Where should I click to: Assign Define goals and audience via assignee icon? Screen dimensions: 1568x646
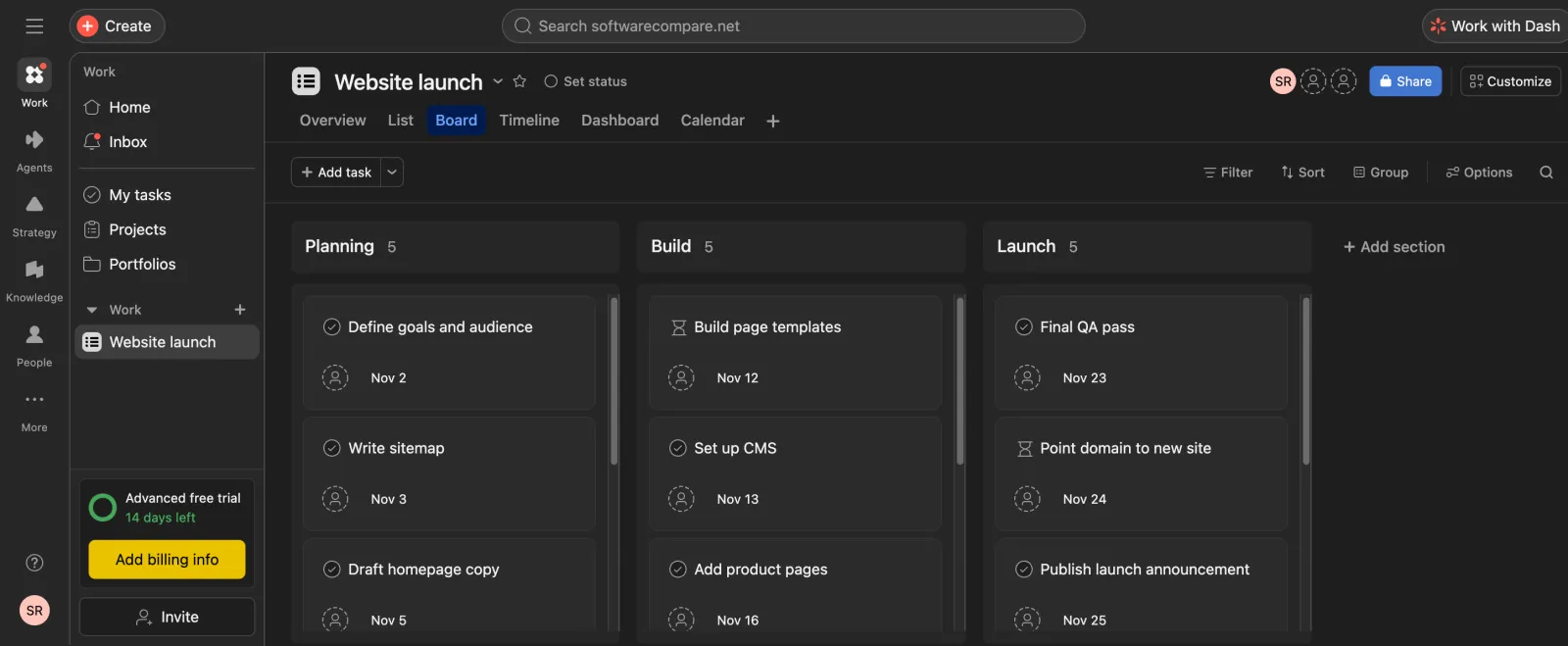tap(335, 377)
